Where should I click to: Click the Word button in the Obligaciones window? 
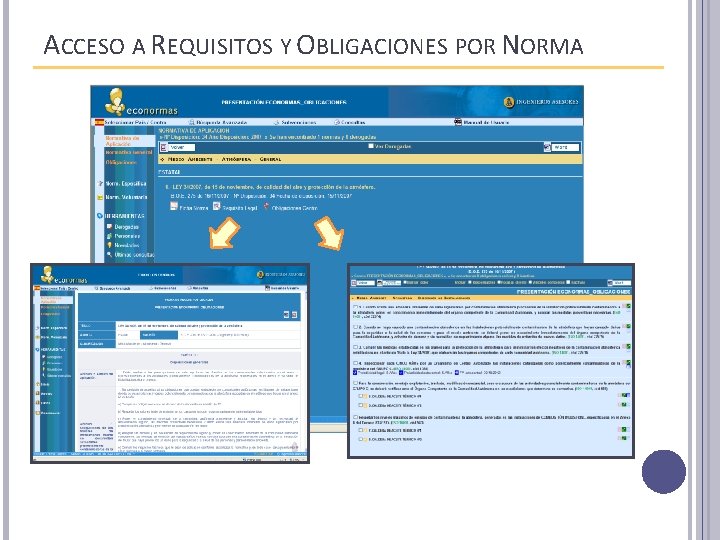click(x=622, y=283)
